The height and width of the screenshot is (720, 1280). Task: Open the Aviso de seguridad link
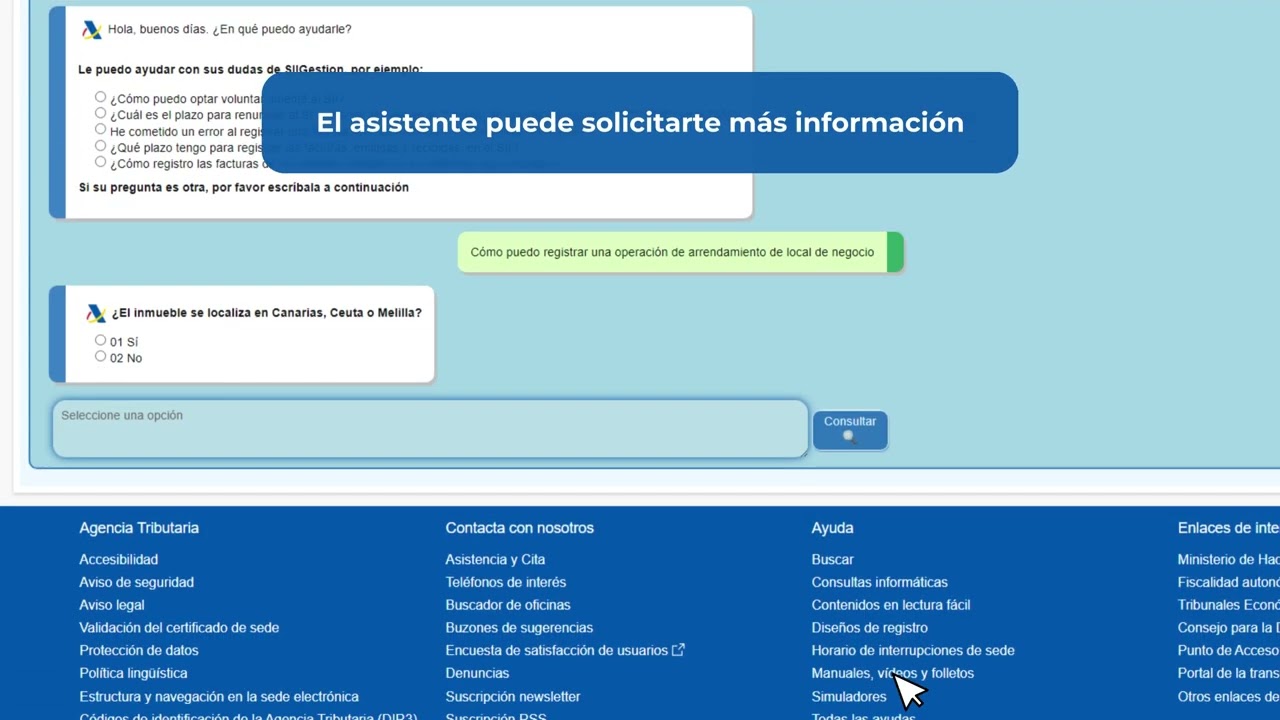pyautogui.click(x=137, y=582)
